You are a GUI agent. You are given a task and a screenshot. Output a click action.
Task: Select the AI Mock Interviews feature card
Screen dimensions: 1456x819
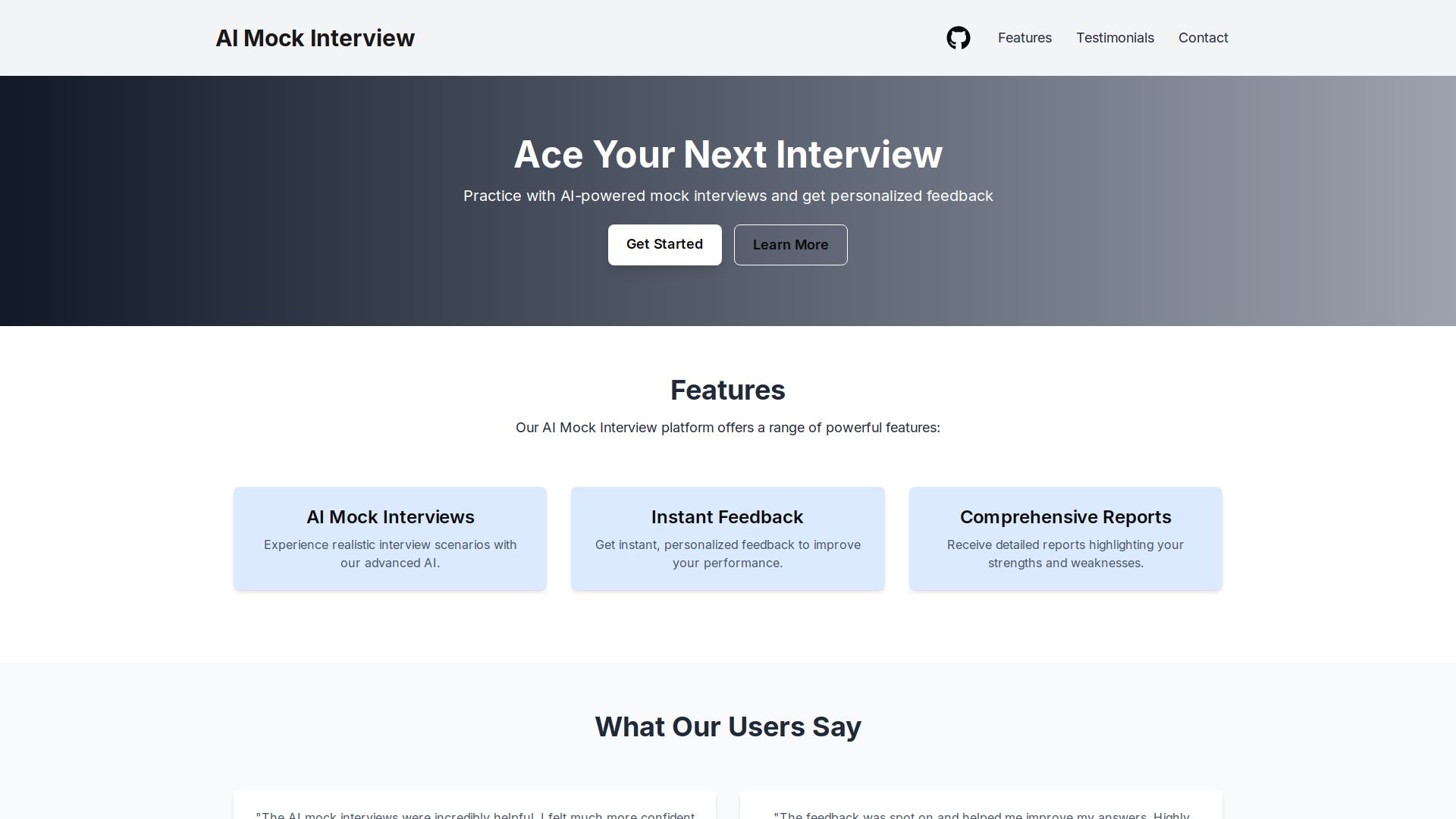coord(390,538)
